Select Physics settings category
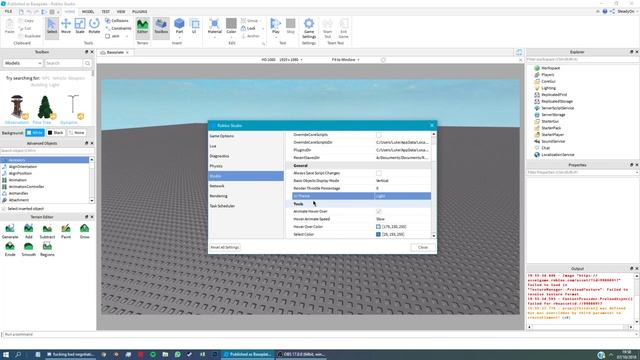This screenshot has width=640, height=360. [246, 166]
